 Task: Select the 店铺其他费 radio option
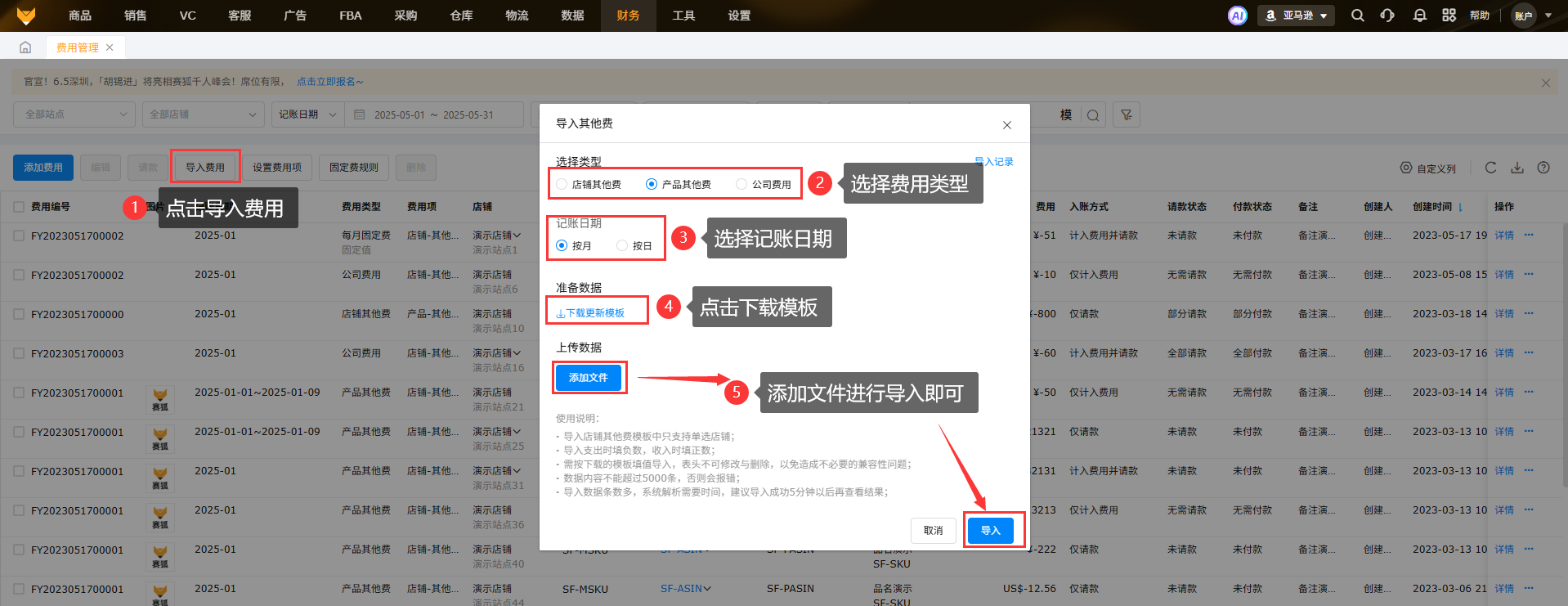pyautogui.click(x=562, y=184)
